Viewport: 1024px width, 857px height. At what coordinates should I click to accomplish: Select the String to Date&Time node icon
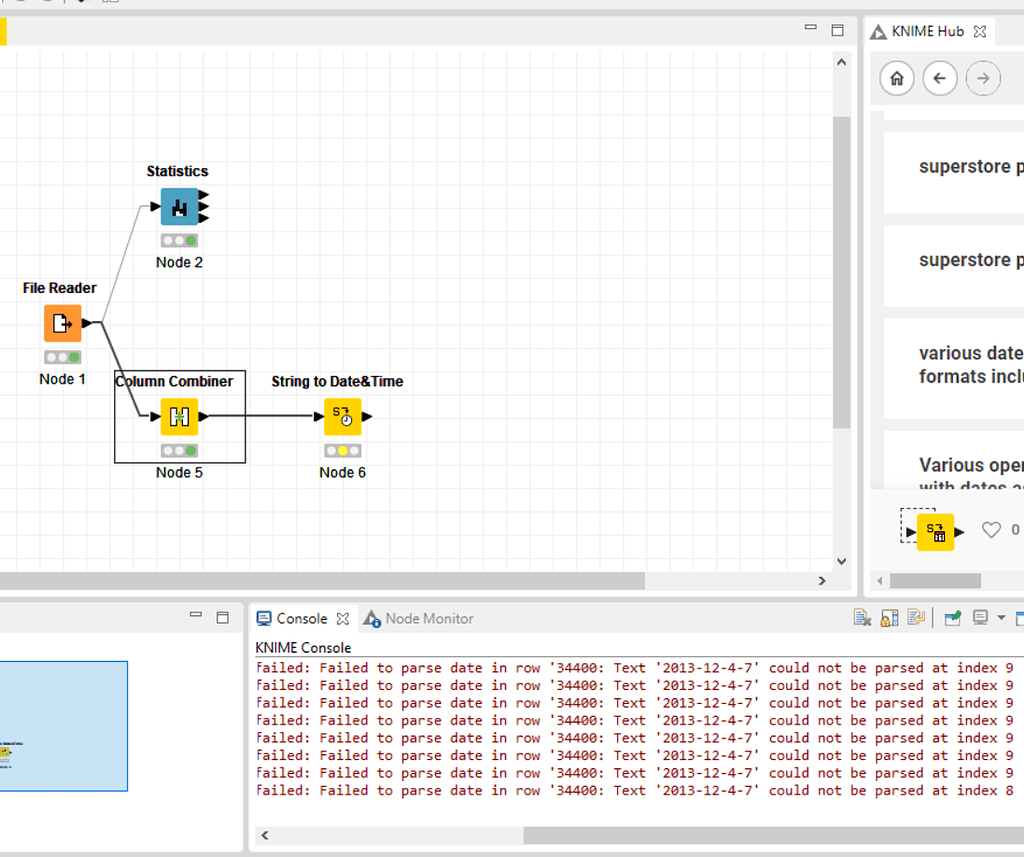pos(343,417)
